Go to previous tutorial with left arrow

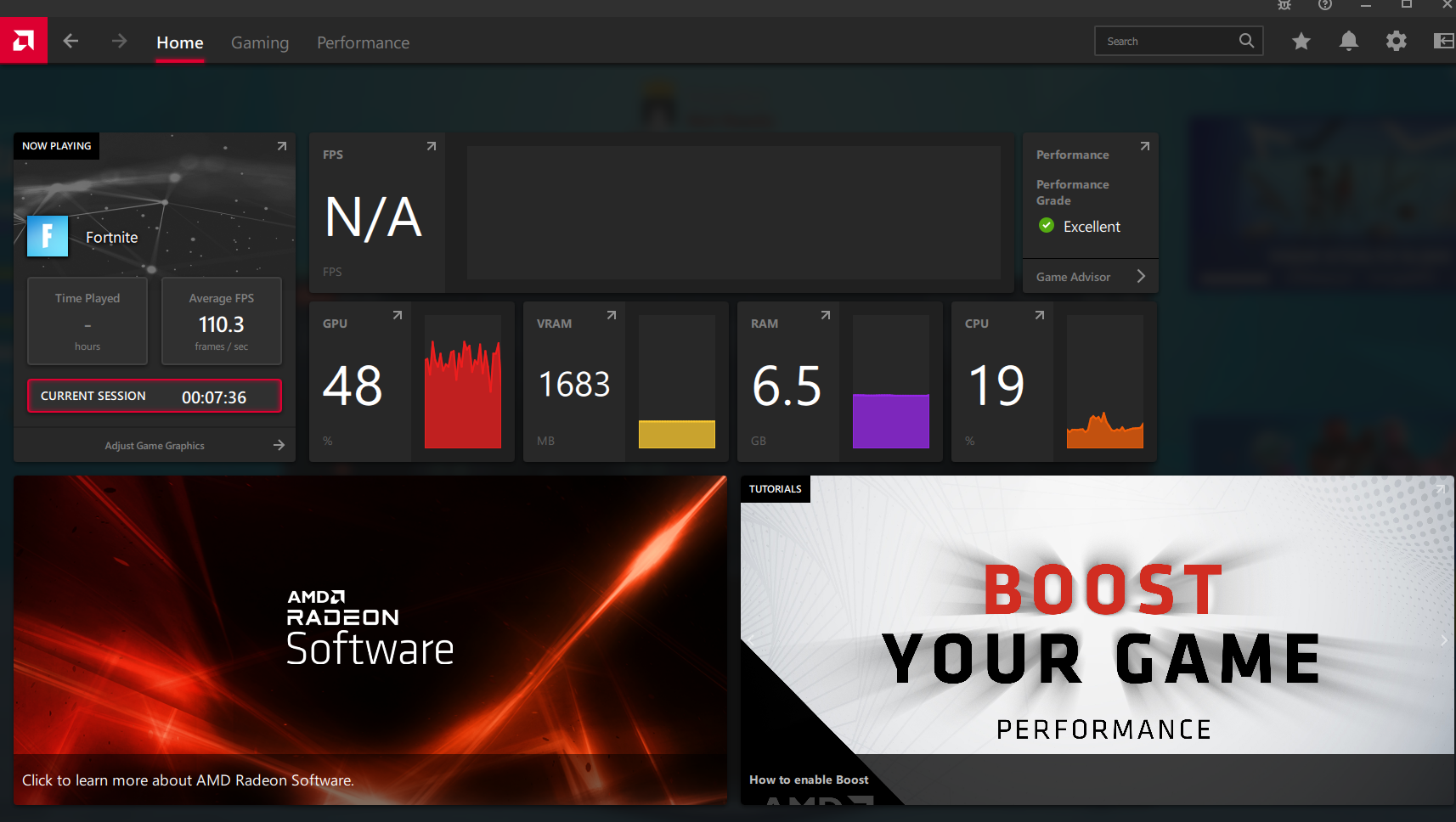[751, 640]
